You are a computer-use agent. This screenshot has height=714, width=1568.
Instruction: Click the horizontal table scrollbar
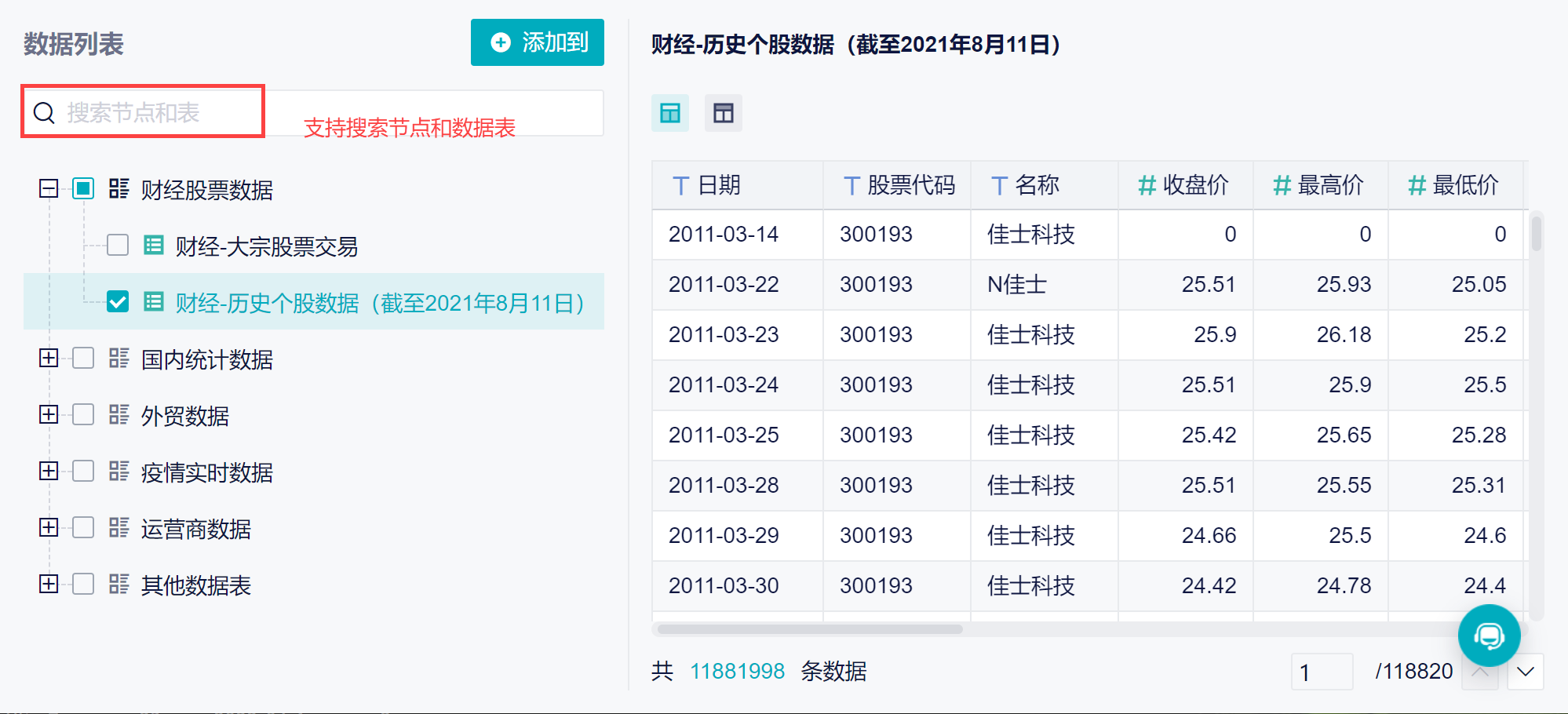click(x=810, y=629)
